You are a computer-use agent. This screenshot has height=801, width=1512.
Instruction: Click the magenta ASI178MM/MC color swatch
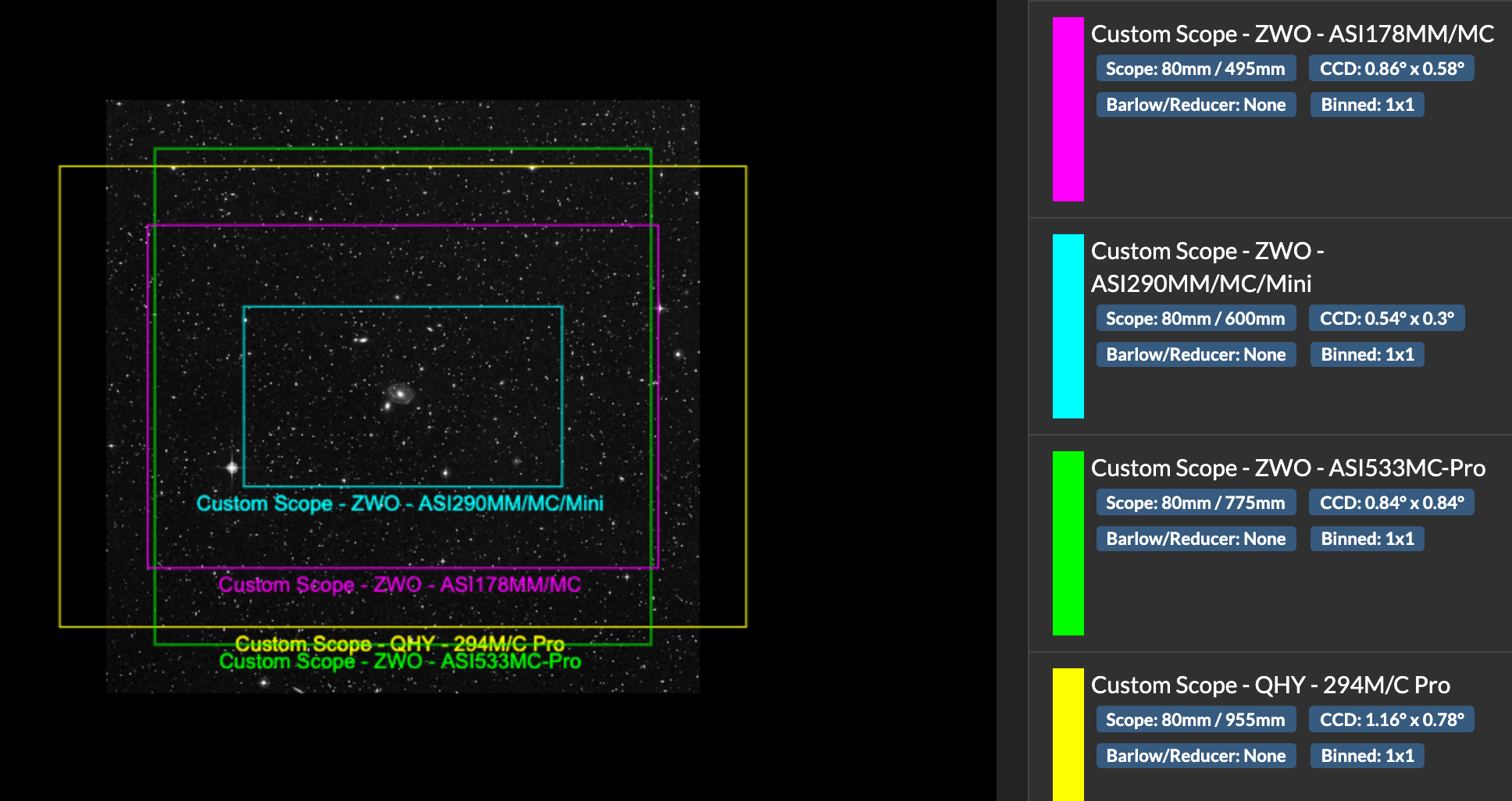point(1068,109)
